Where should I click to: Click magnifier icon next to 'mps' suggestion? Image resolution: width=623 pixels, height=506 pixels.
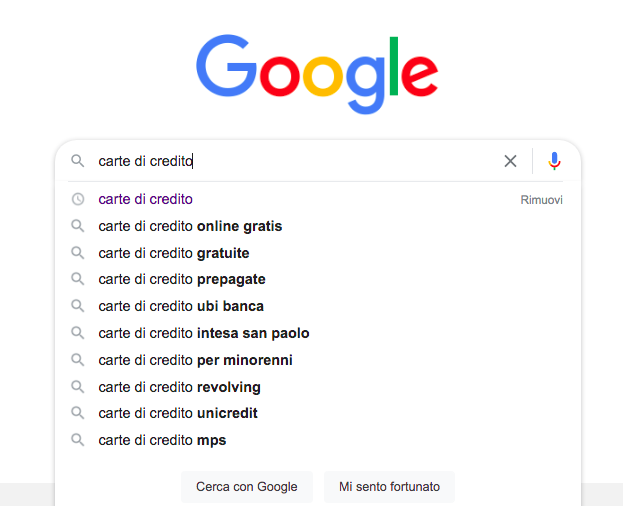77,440
